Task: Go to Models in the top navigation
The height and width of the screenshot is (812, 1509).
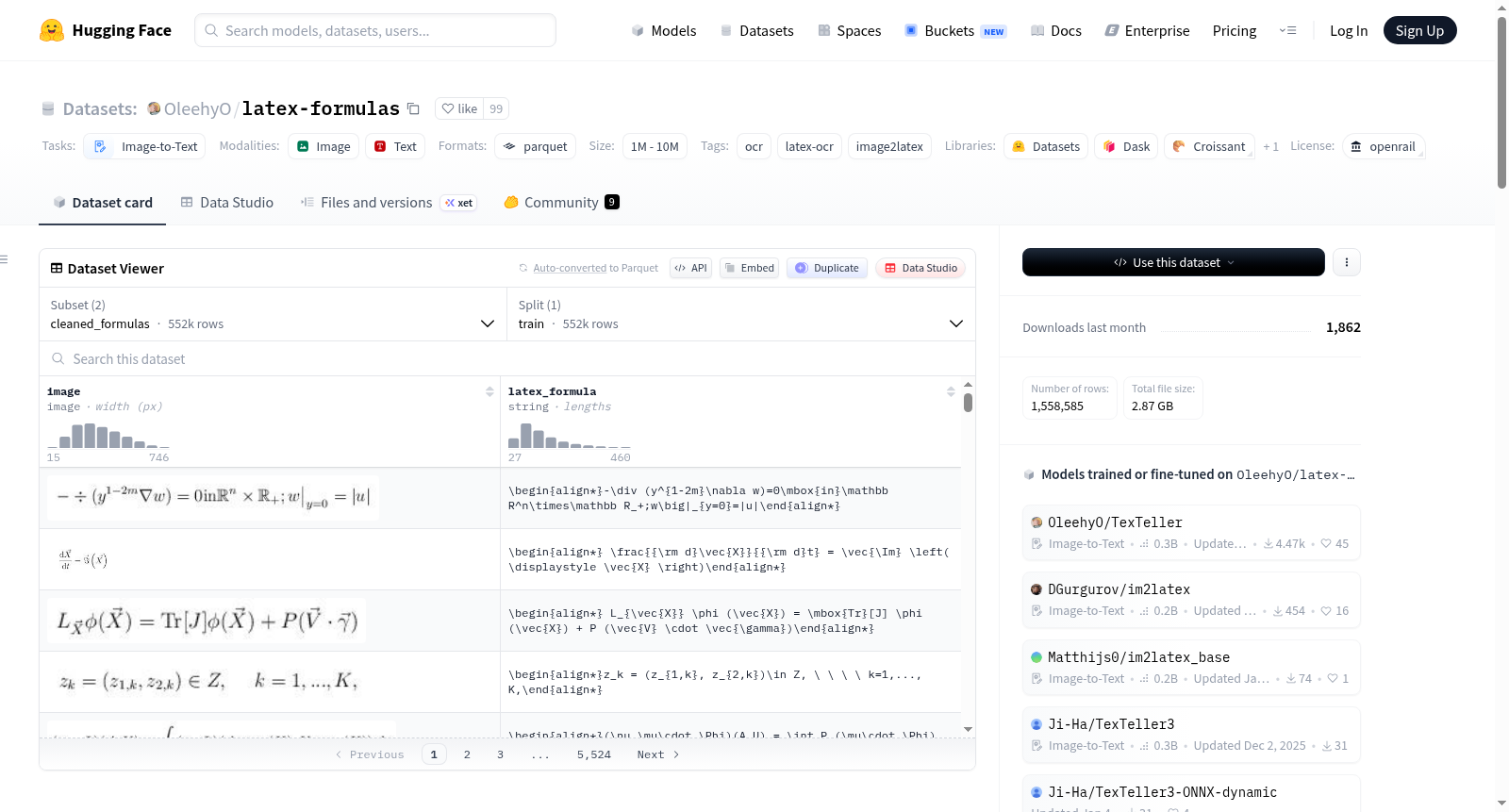Action: (664, 31)
